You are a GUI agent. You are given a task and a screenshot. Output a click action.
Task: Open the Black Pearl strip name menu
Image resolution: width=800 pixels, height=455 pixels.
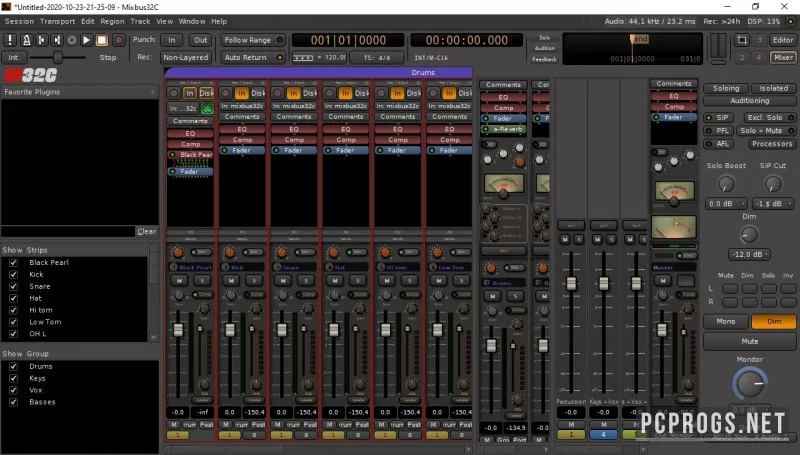[195, 267]
